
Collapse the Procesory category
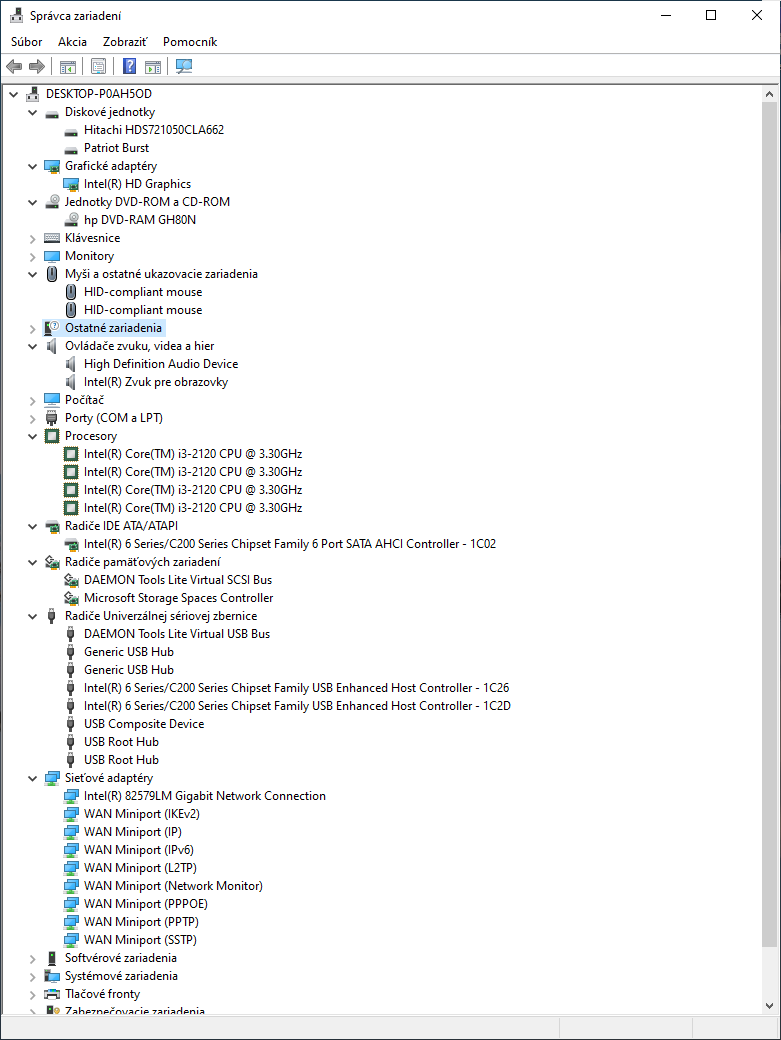[33, 436]
